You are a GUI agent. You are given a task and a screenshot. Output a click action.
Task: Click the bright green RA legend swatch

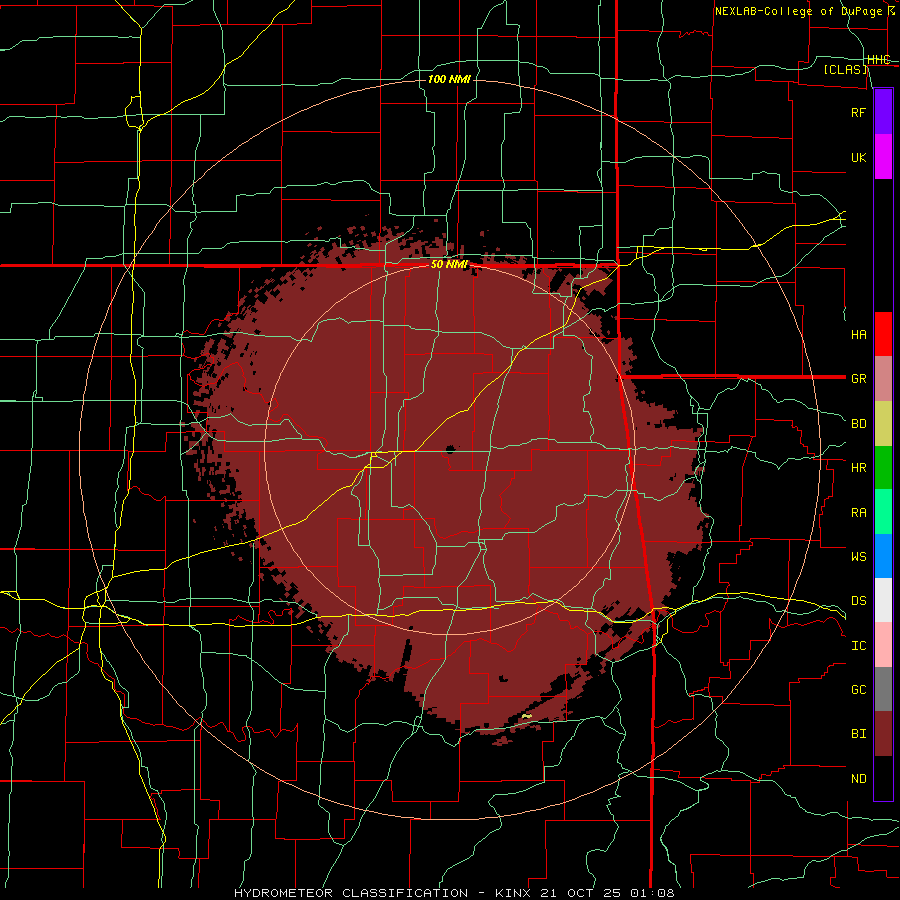coord(883,512)
